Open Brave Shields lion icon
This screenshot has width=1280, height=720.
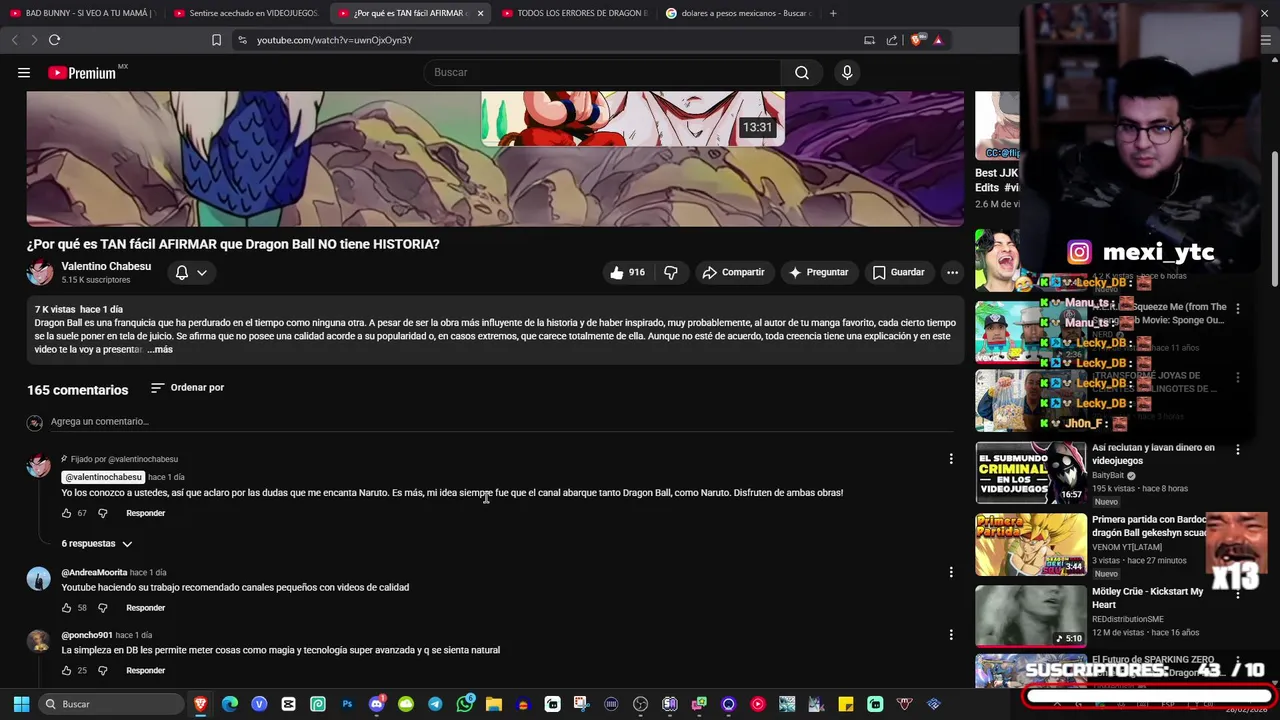coord(916,40)
